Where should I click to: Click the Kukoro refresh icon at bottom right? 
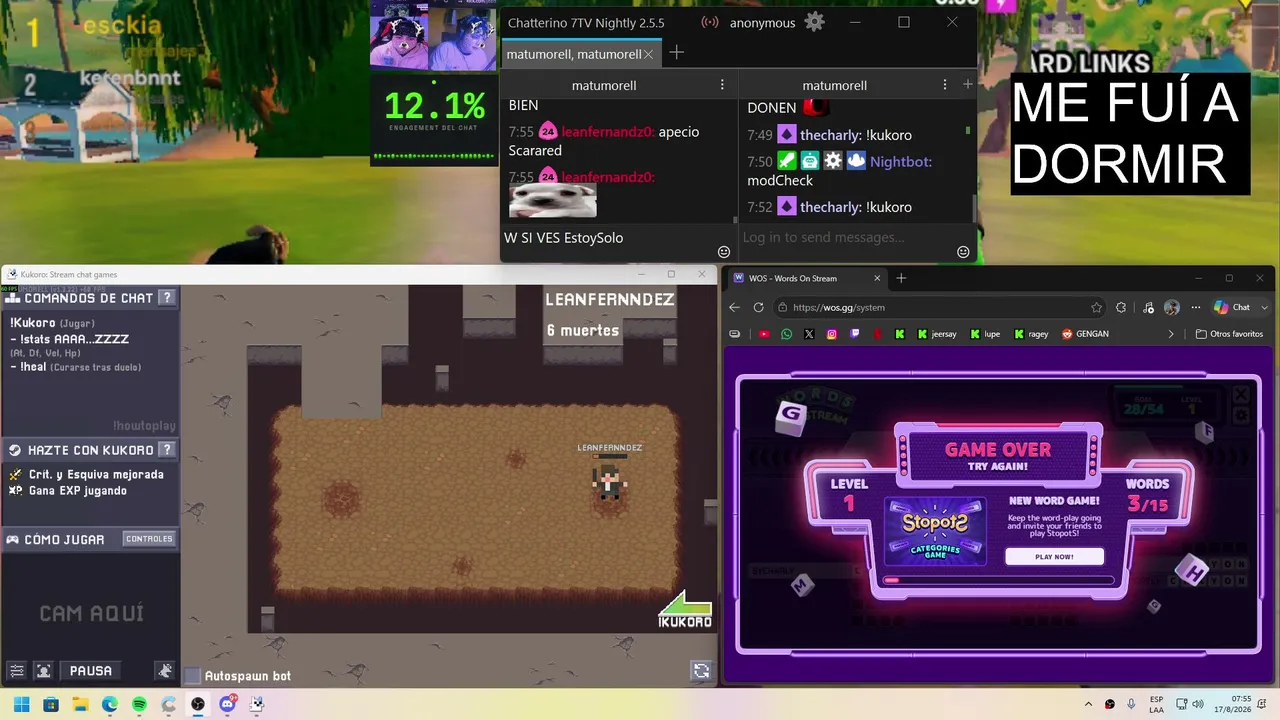click(701, 671)
